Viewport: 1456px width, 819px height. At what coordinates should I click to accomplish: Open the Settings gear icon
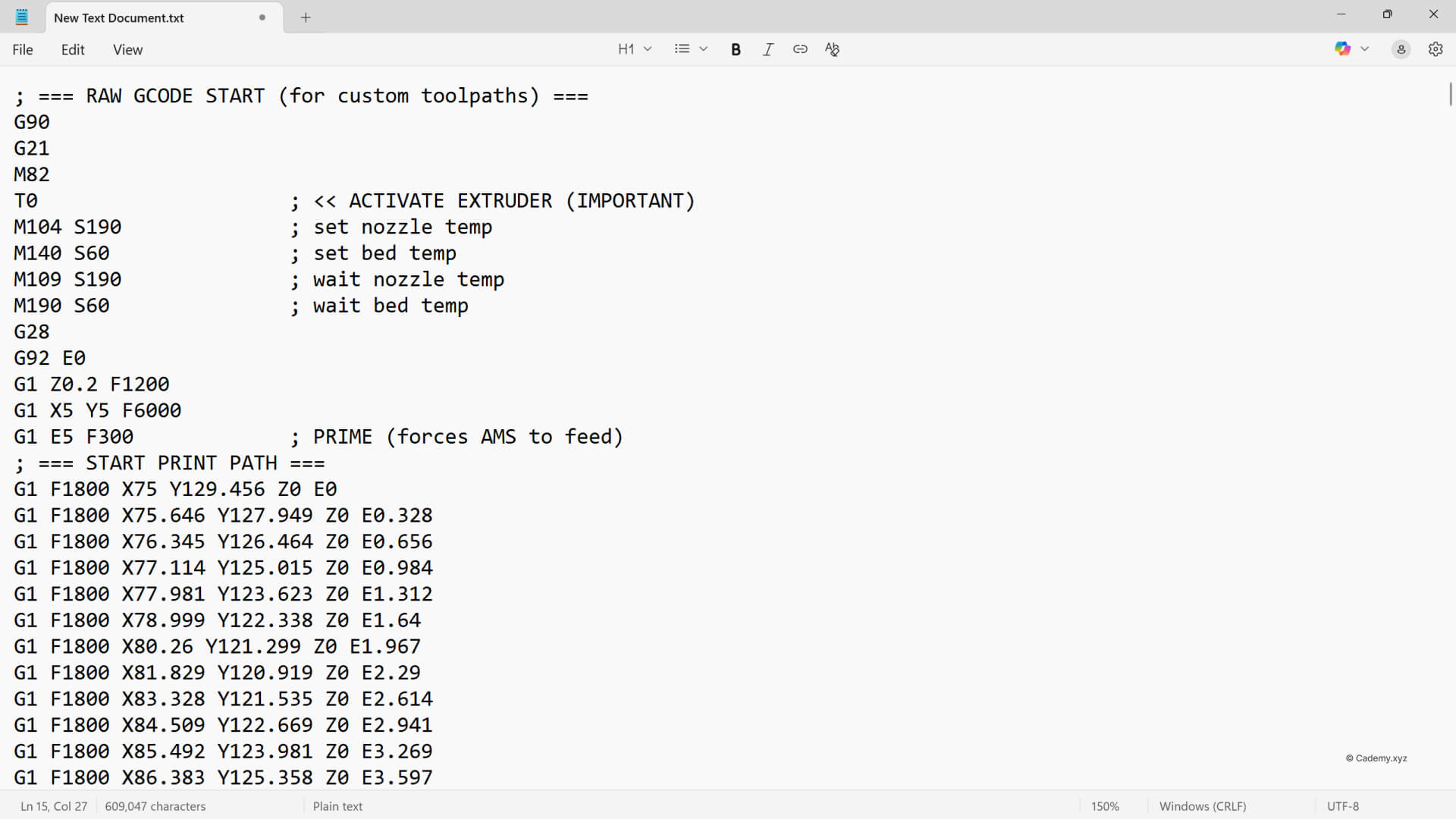[1435, 49]
